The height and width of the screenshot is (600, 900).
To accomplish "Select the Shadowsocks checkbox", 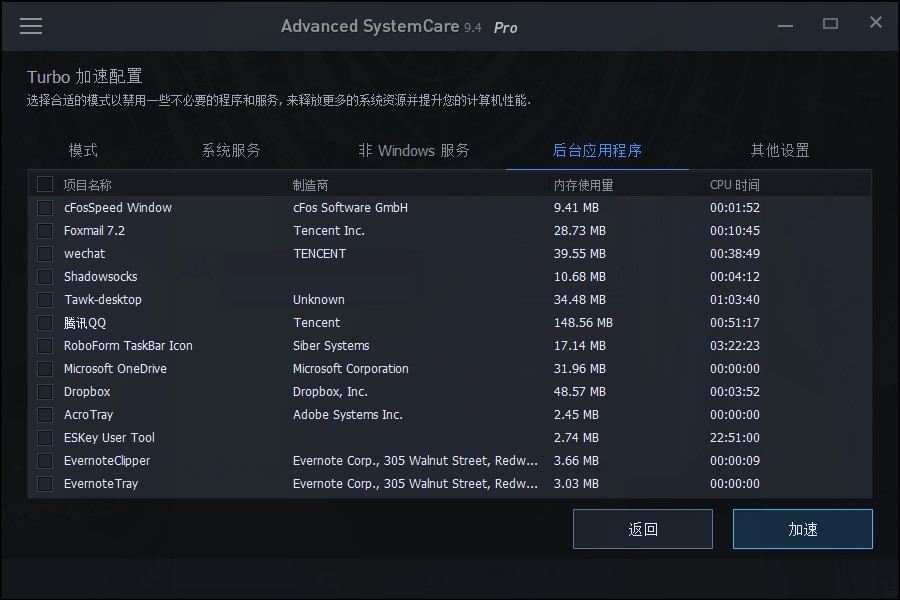I will click(x=45, y=276).
